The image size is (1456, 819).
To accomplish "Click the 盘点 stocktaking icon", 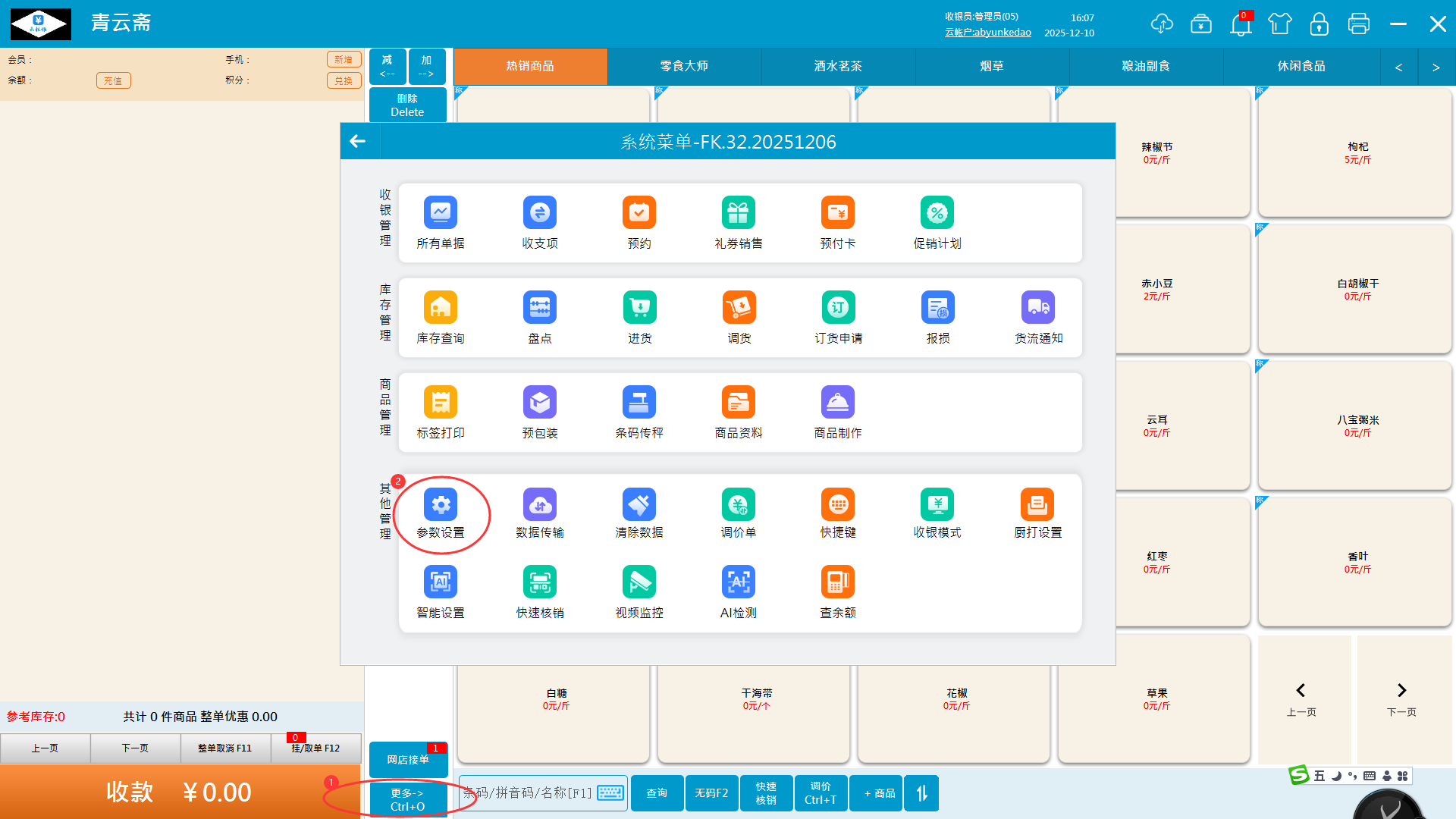I will tap(540, 308).
